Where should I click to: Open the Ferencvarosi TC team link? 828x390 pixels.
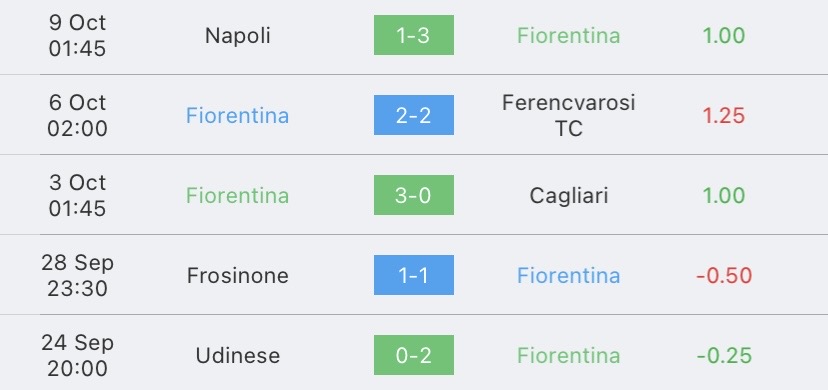click(569, 115)
